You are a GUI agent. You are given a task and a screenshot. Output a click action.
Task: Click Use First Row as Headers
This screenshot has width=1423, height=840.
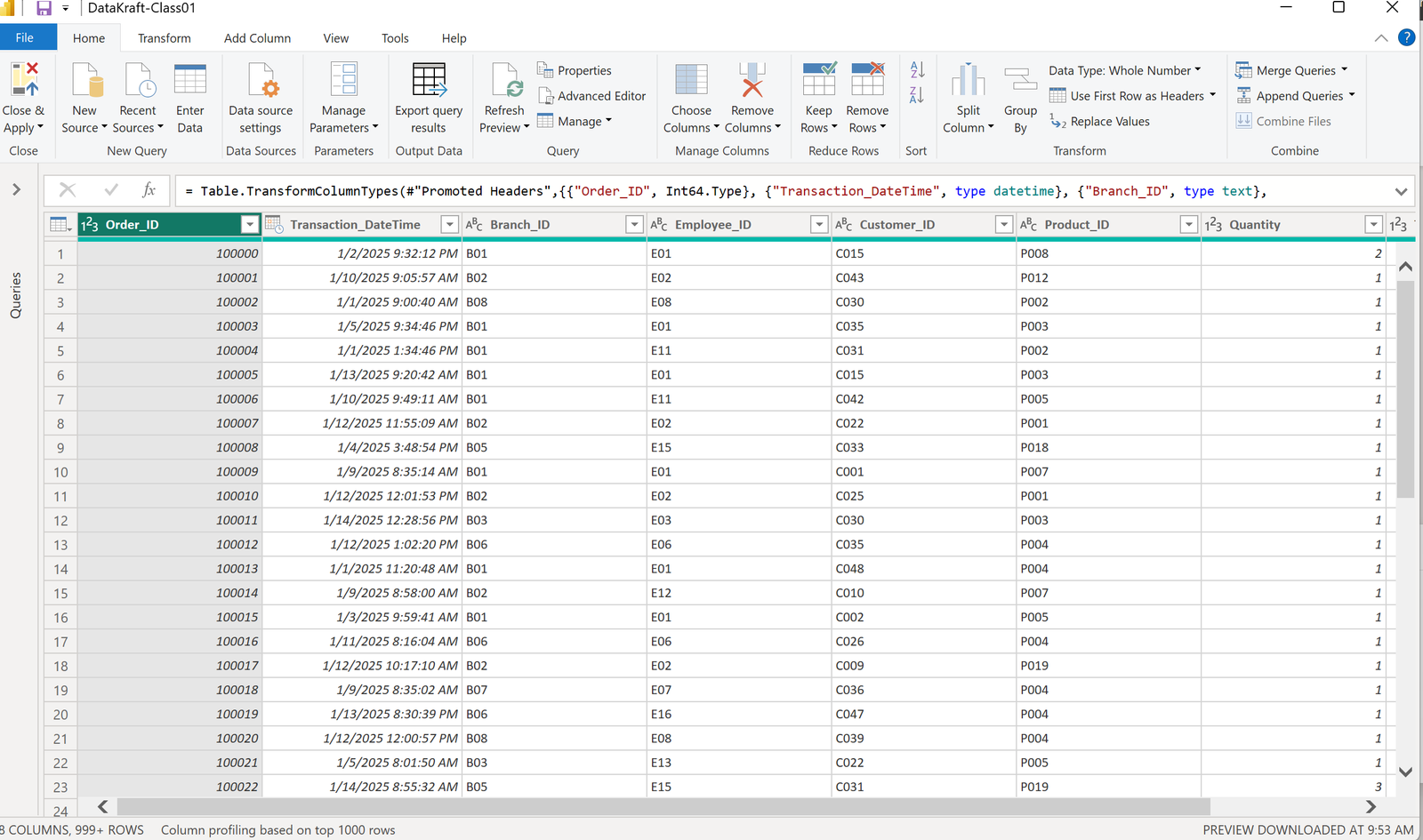coord(1132,96)
